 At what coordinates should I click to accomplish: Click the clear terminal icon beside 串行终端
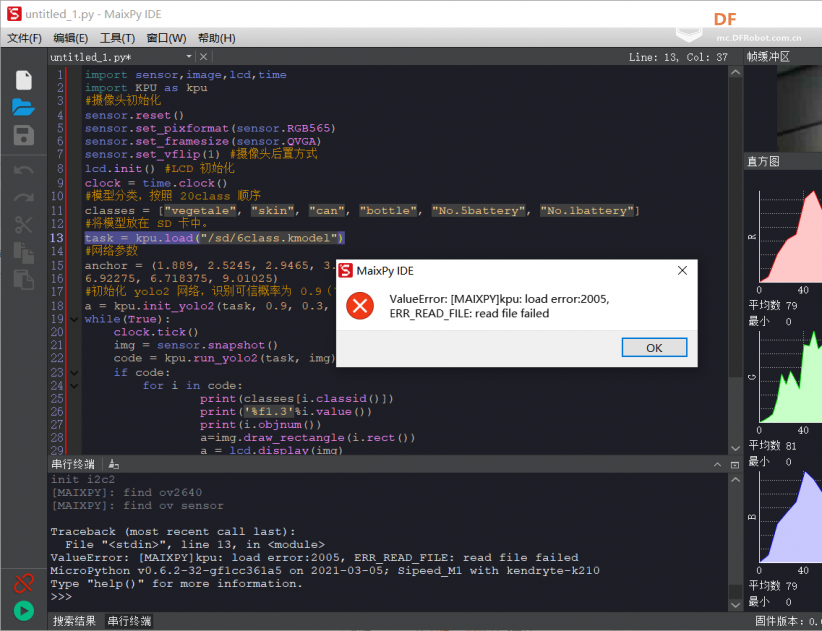(x=114, y=464)
